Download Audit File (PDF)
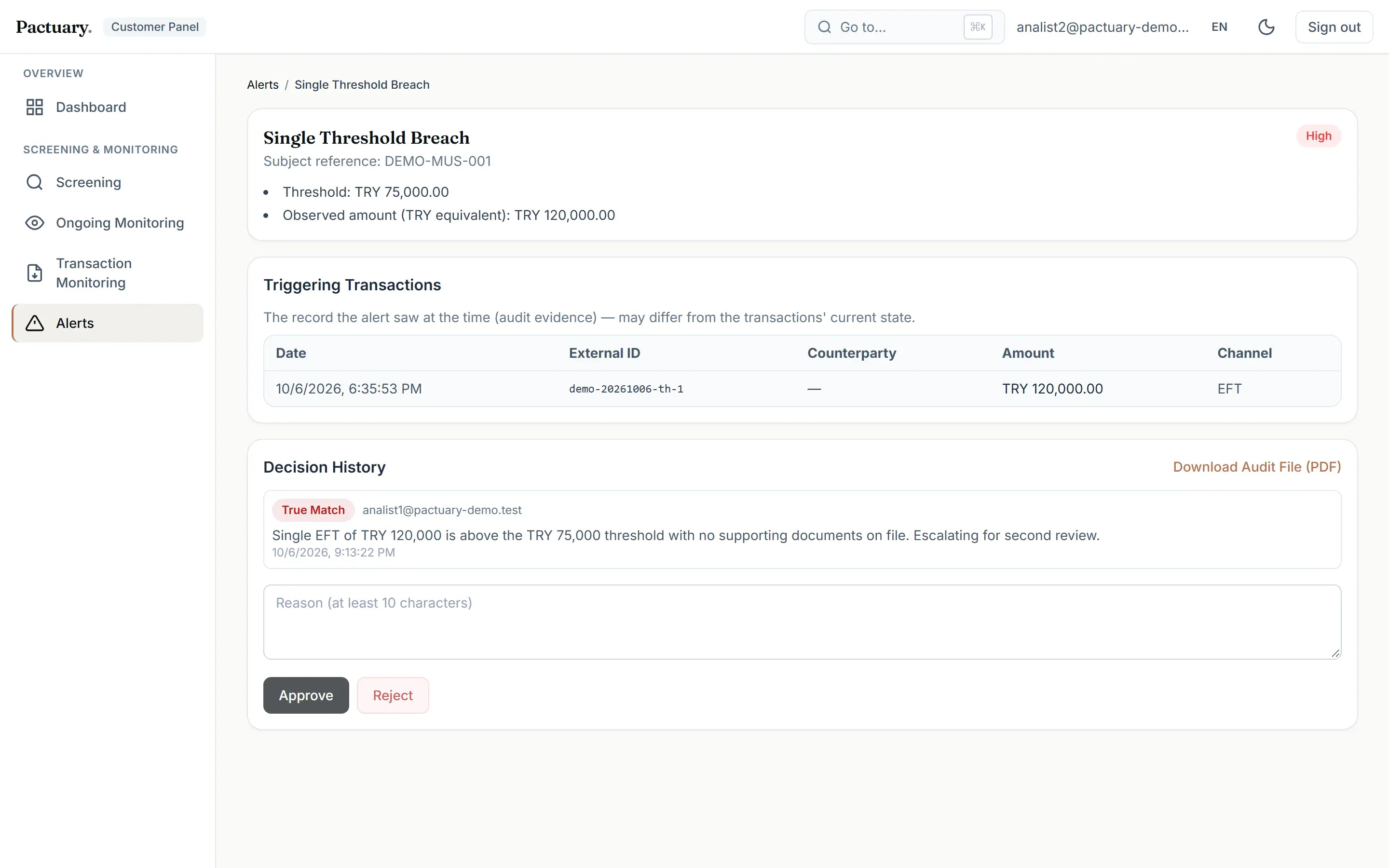Screen dimensions: 1389x868 pos(1257,467)
